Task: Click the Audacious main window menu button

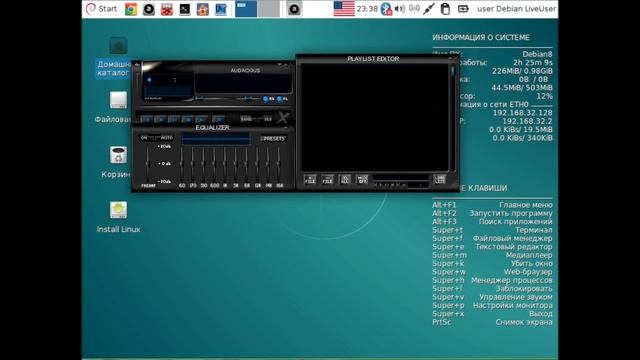Action: [x=137, y=65]
